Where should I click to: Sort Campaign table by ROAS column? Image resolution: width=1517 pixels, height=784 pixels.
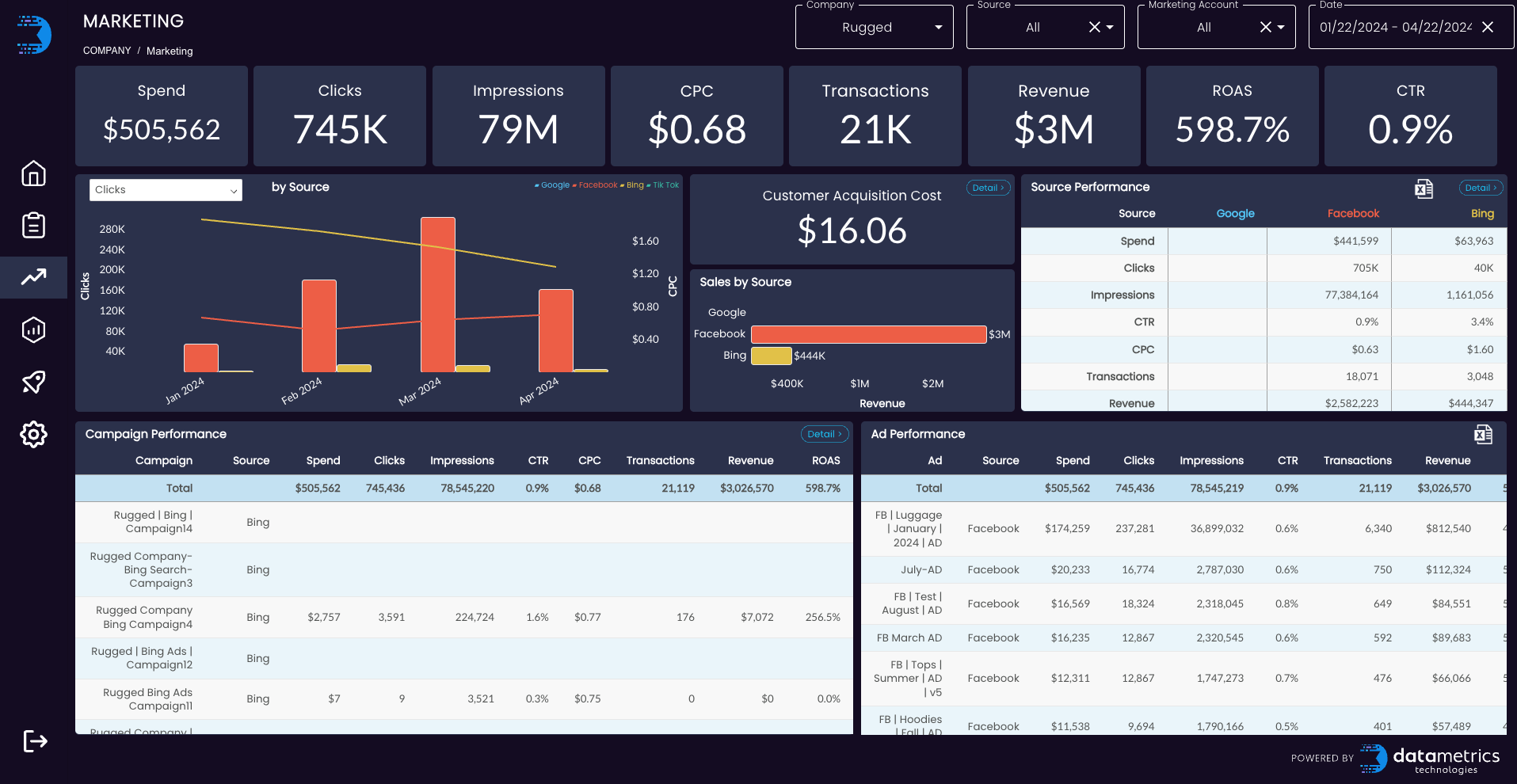[x=825, y=461]
